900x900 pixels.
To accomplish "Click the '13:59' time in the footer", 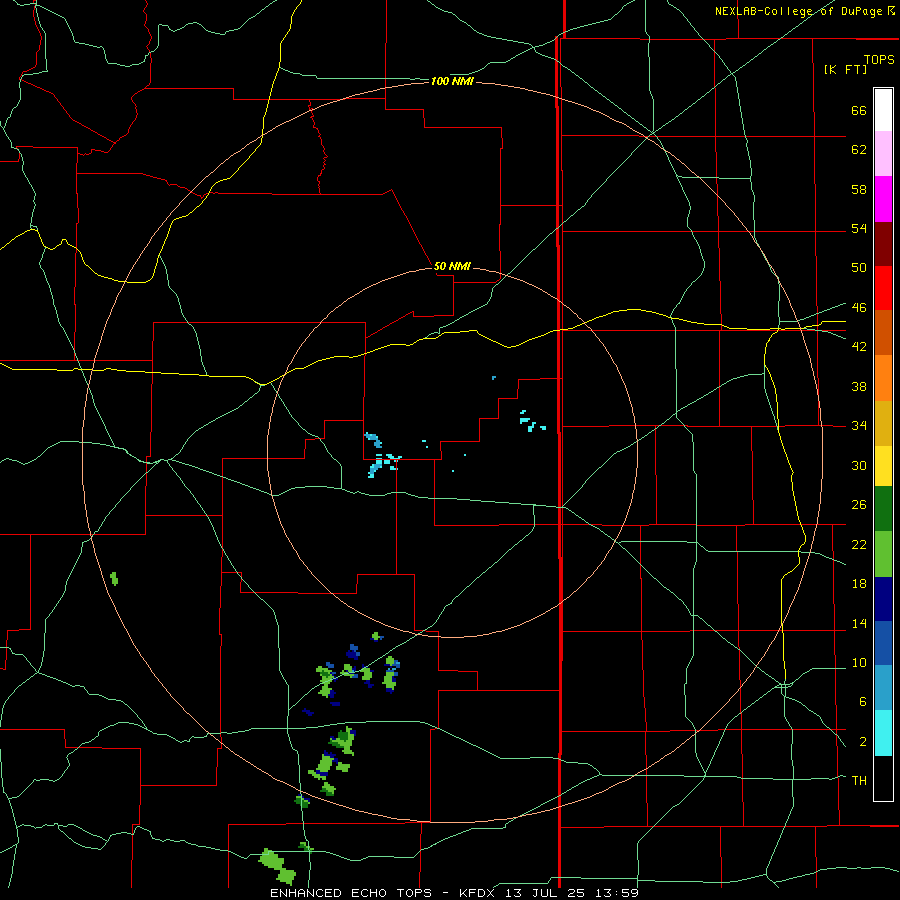I will coord(618,893).
